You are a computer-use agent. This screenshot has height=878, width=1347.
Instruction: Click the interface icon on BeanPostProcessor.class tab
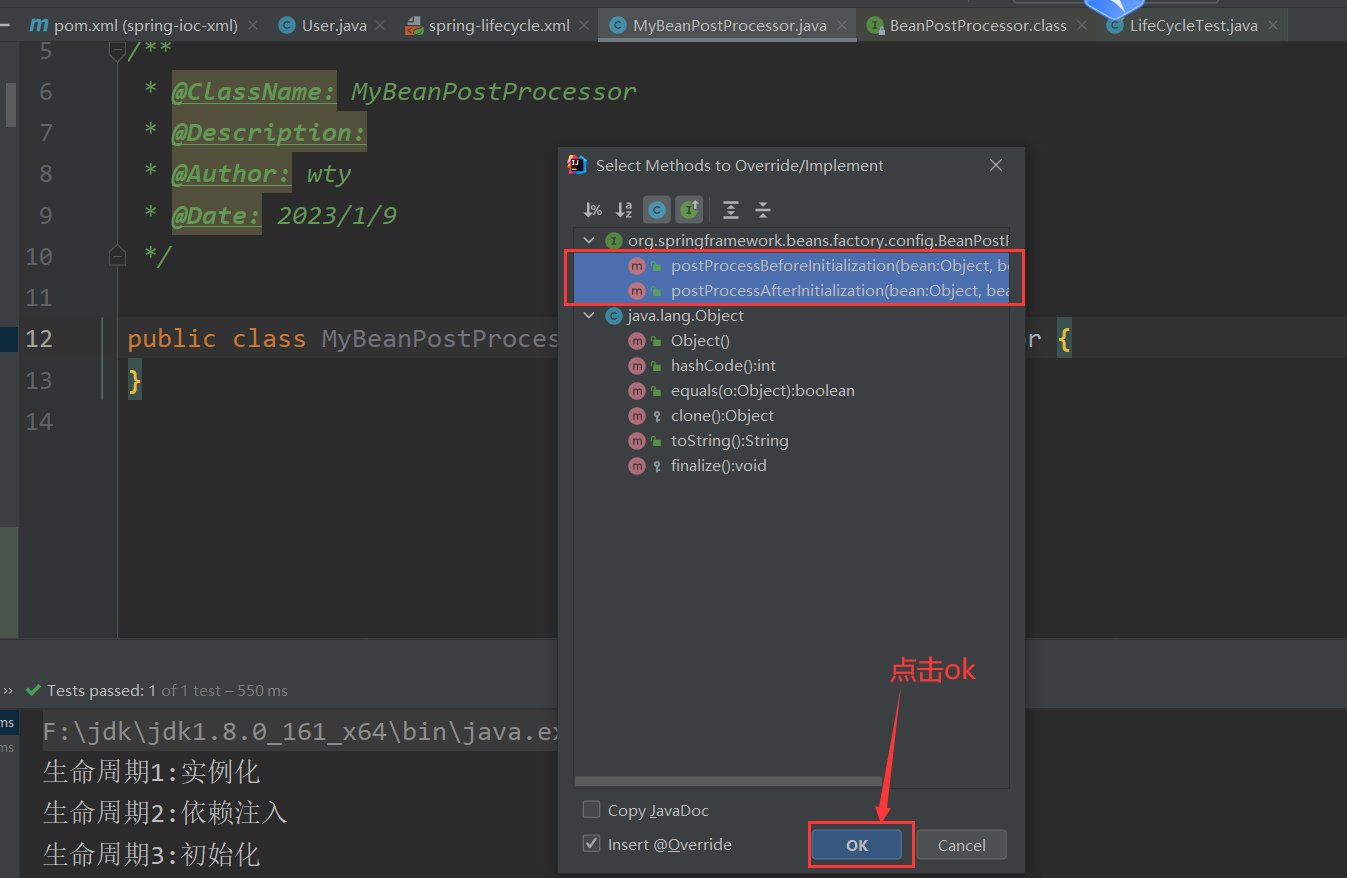point(875,25)
